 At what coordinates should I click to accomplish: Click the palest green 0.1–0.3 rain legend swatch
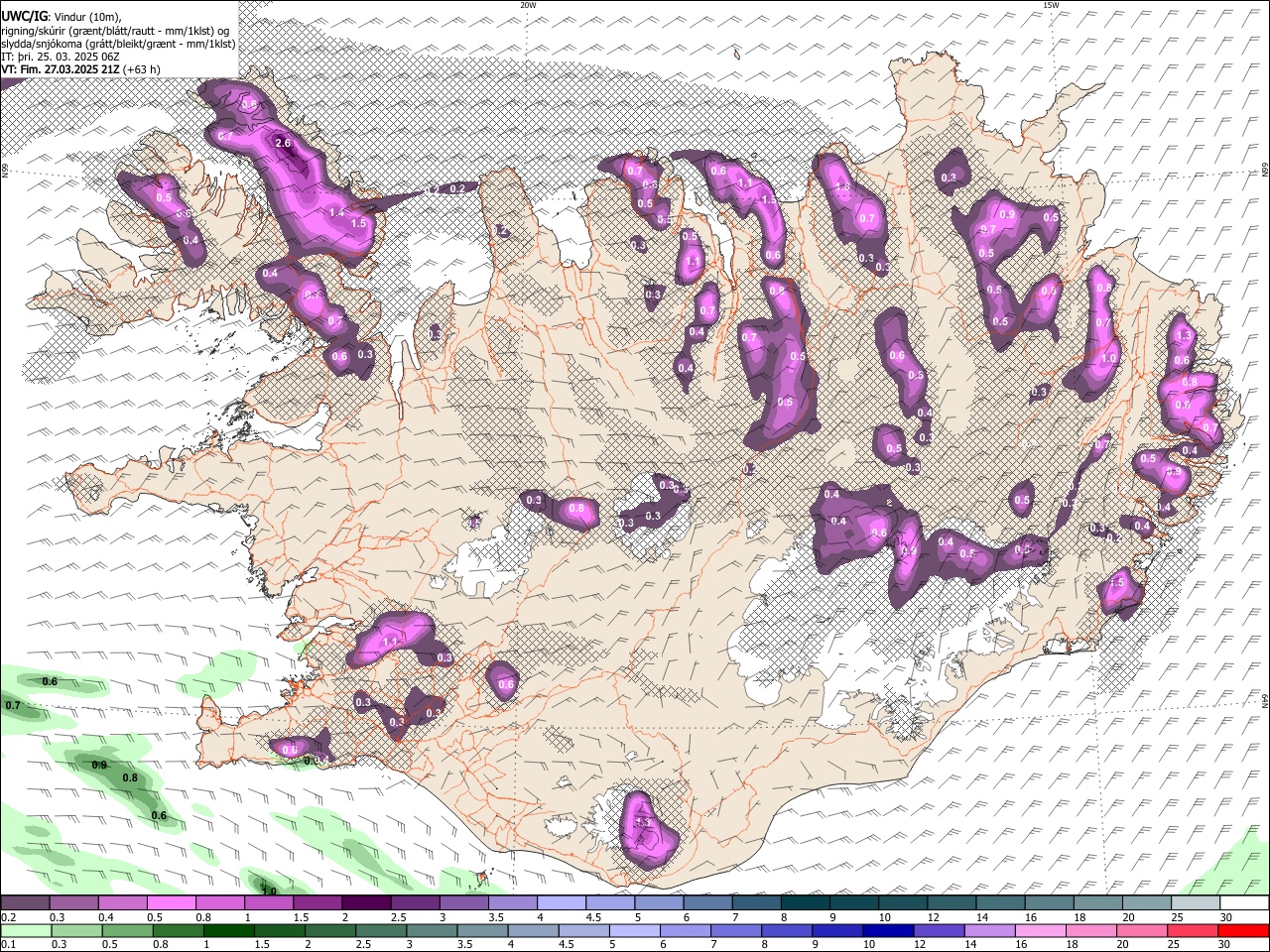click(26, 930)
